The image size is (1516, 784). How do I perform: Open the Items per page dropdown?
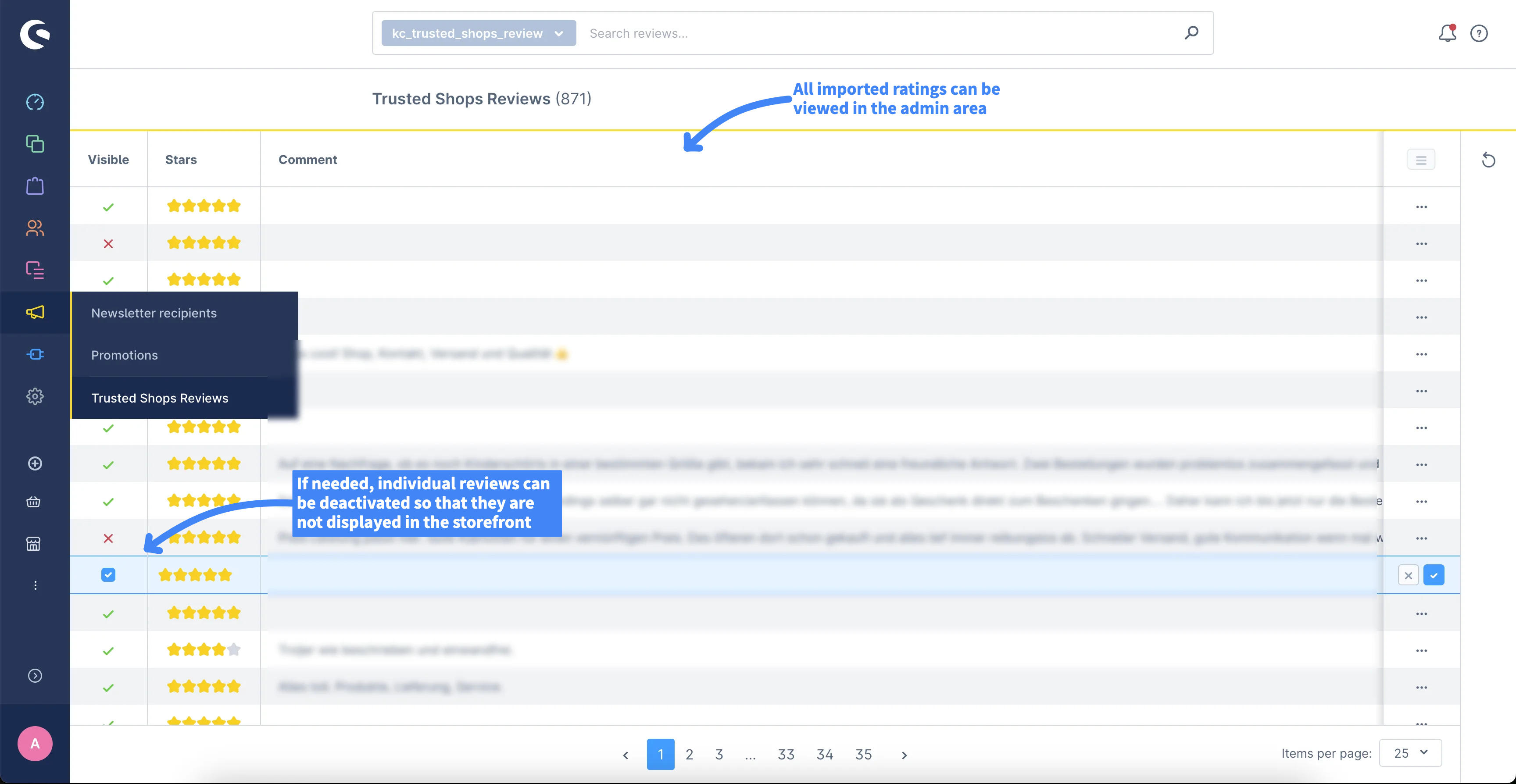point(1410,753)
